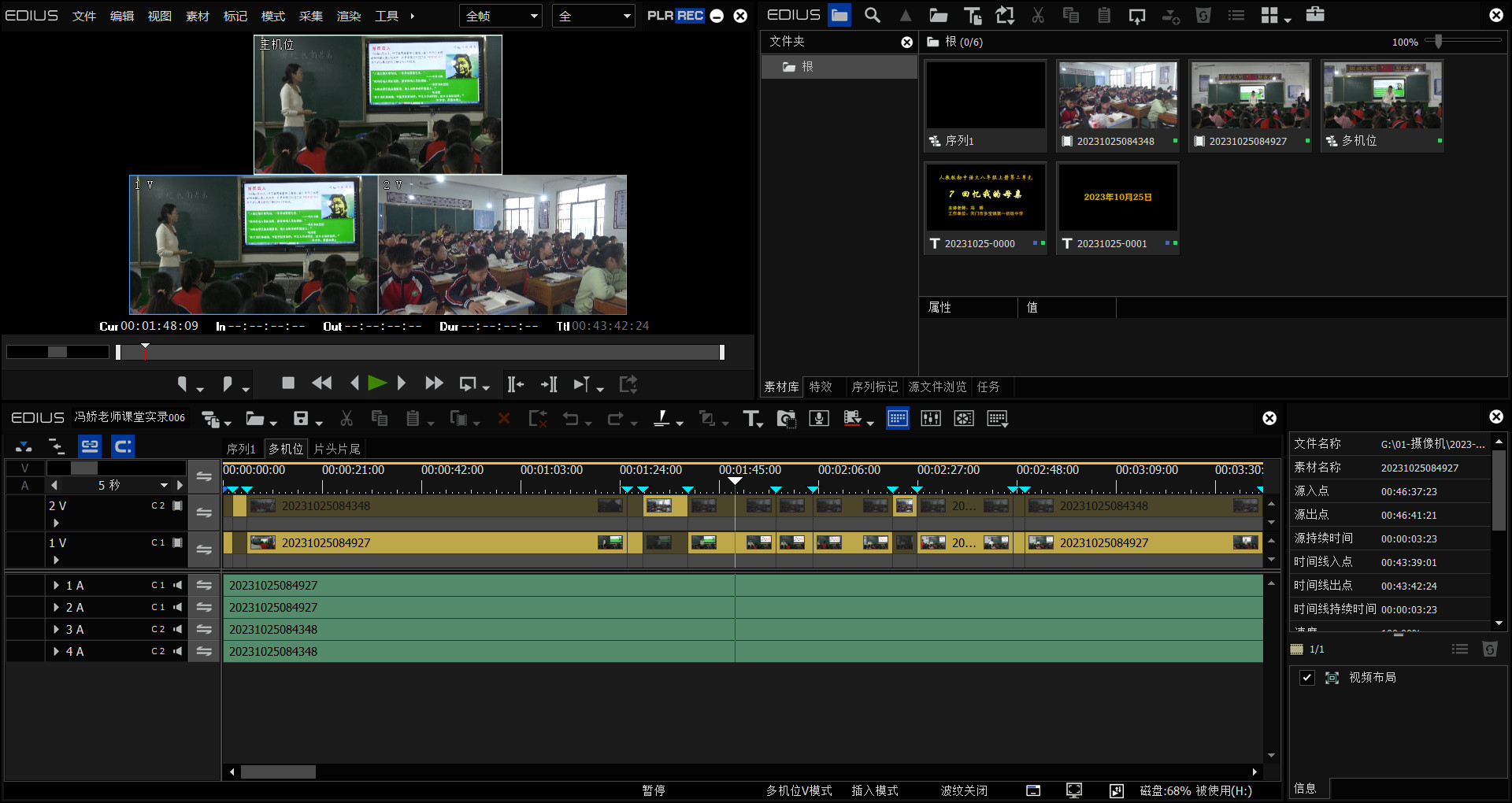The width and height of the screenshot is (1512, 803).
Task: Step to next frame
Action: pyautogui.click(x=402, y=383)
